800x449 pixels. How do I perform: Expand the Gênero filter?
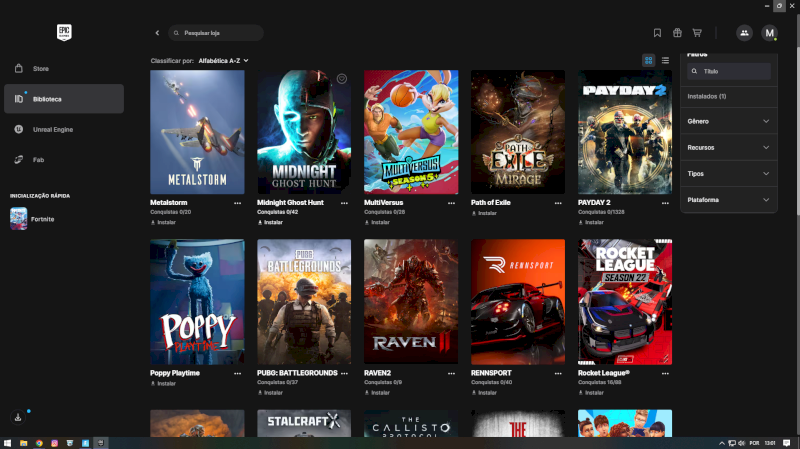[x=729, y=121]
